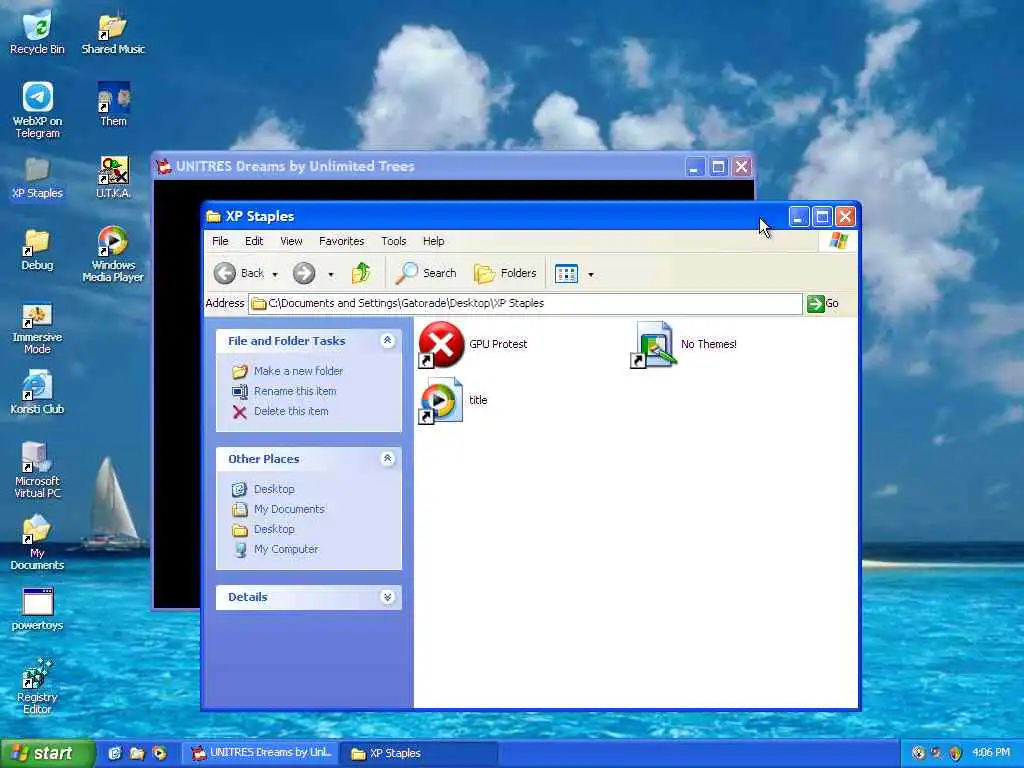Select the Them desktop shortcut
This screenshot has width=1024, height=768.
click(x=113, y=103)
